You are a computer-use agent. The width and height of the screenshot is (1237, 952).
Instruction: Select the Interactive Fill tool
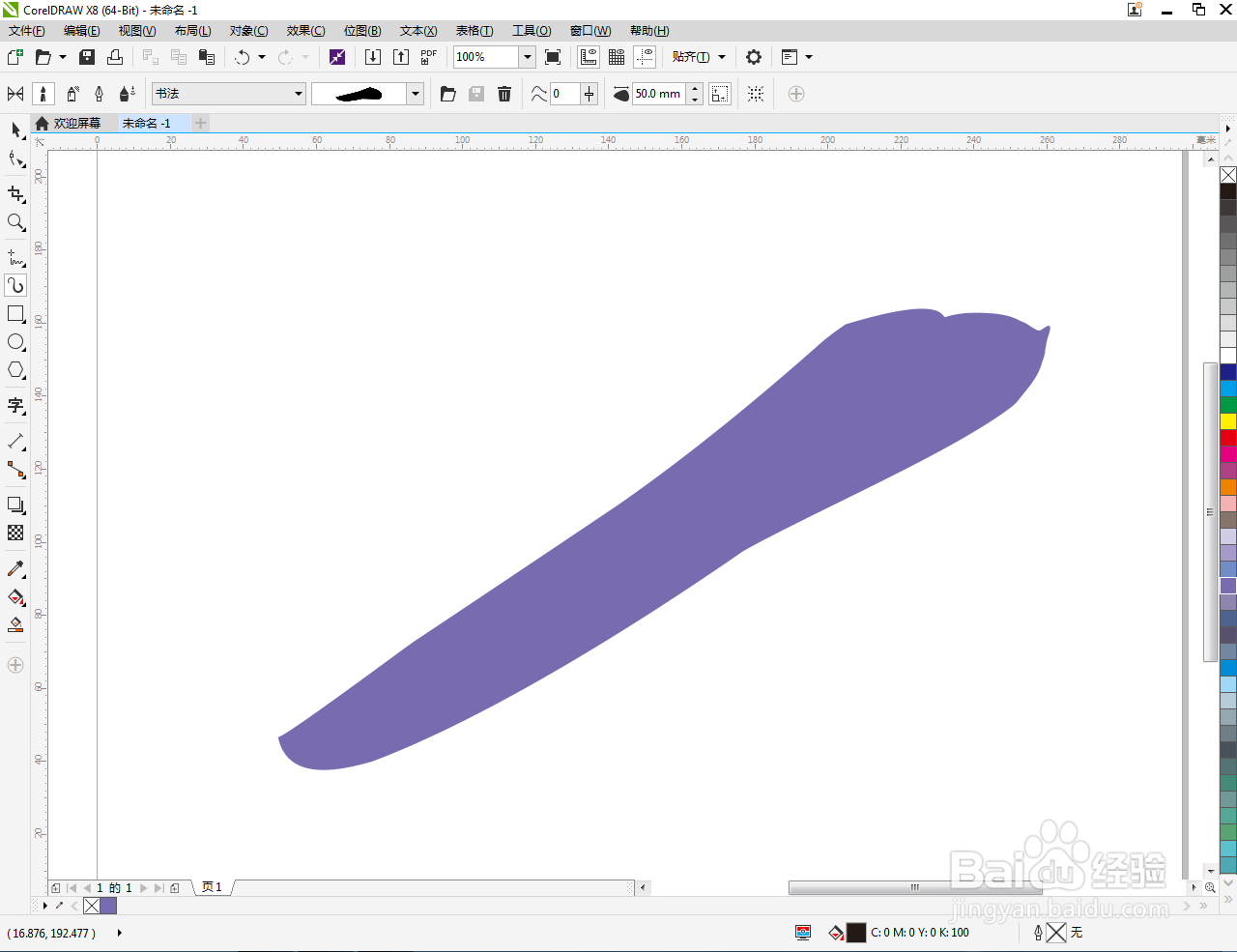pyautogui.click(x=15, y=597)
